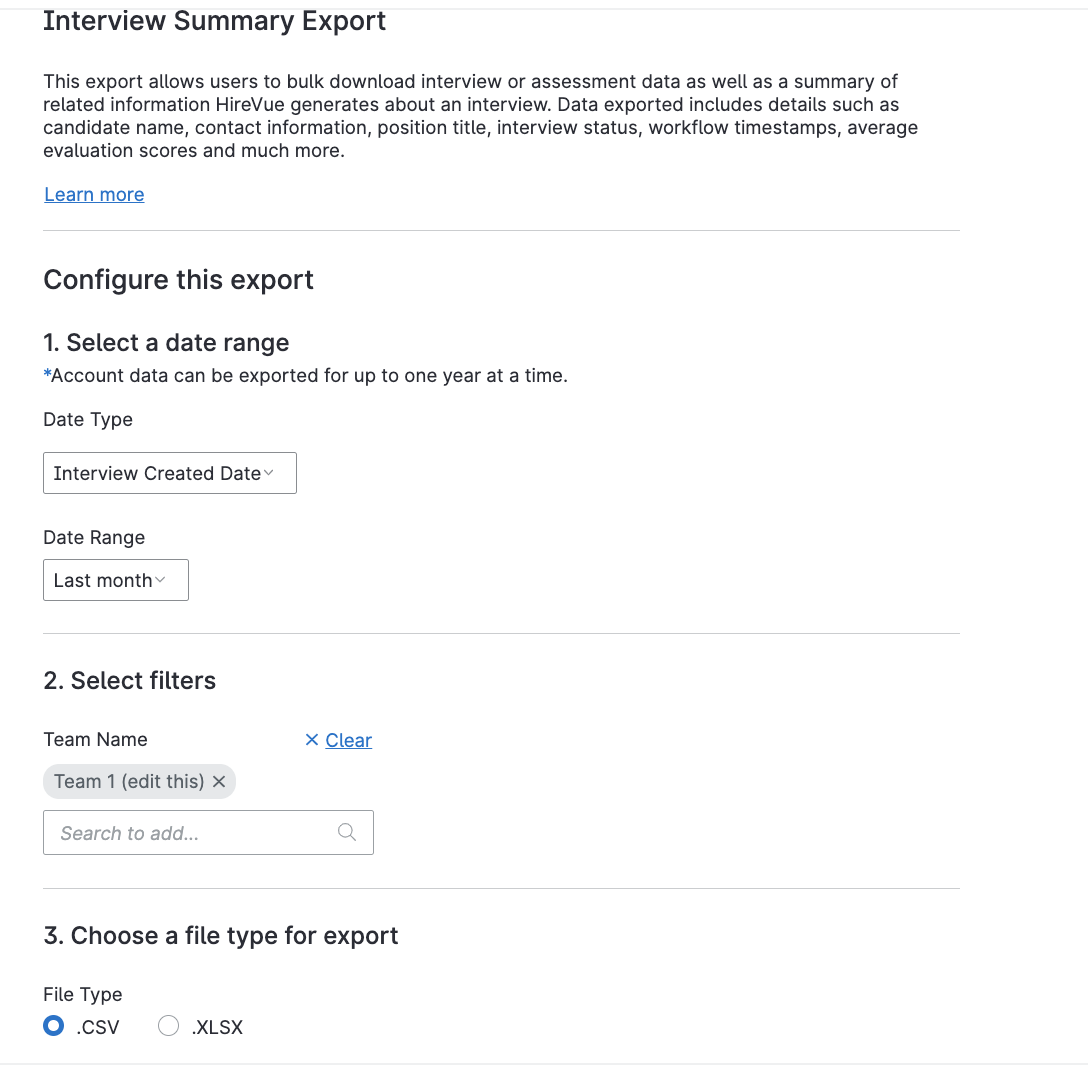Open the "Learn more" link
The height and width of the screenshot is (1066, 1088).
pos(93,194)
